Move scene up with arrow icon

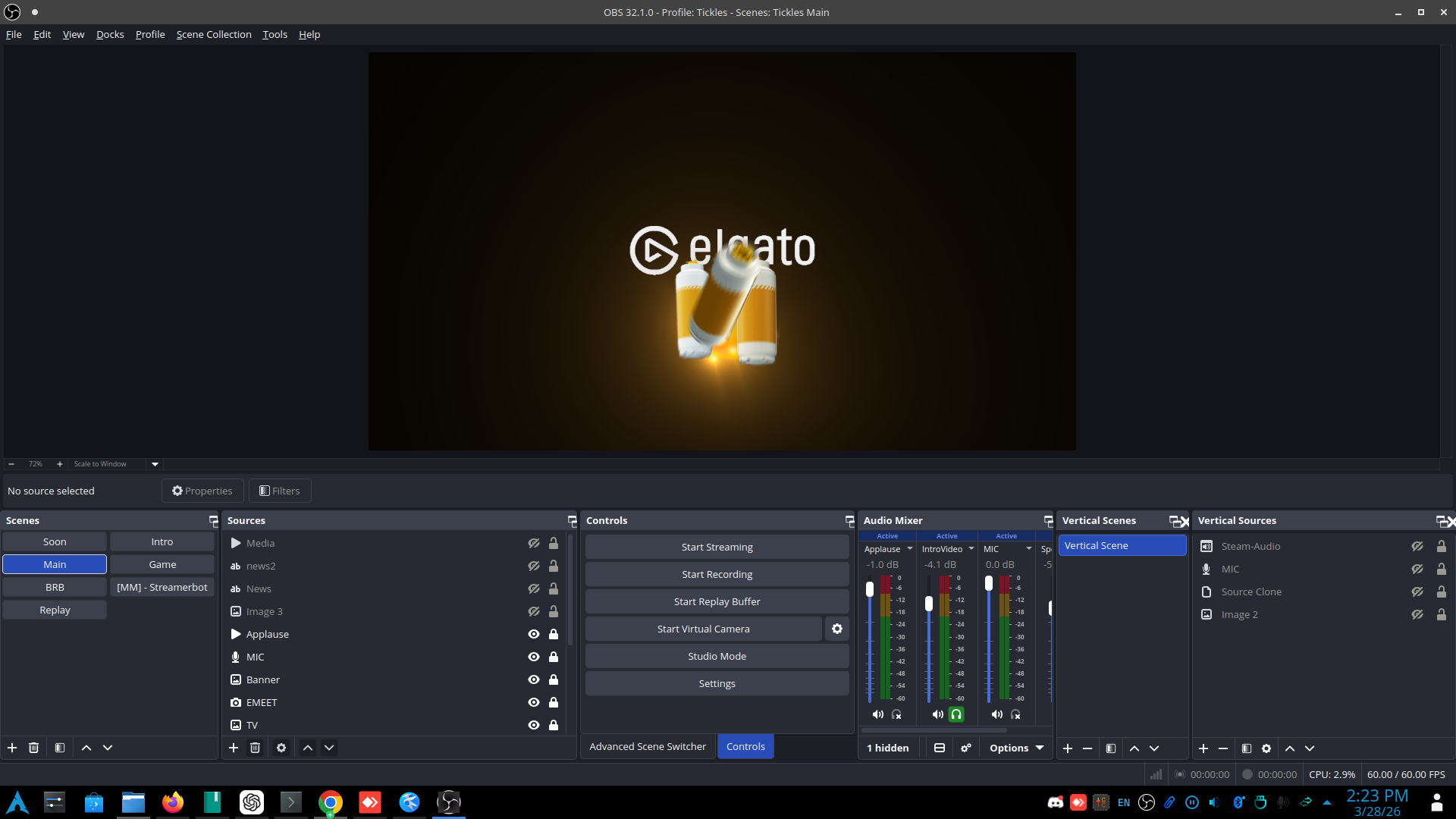point(86,748)
